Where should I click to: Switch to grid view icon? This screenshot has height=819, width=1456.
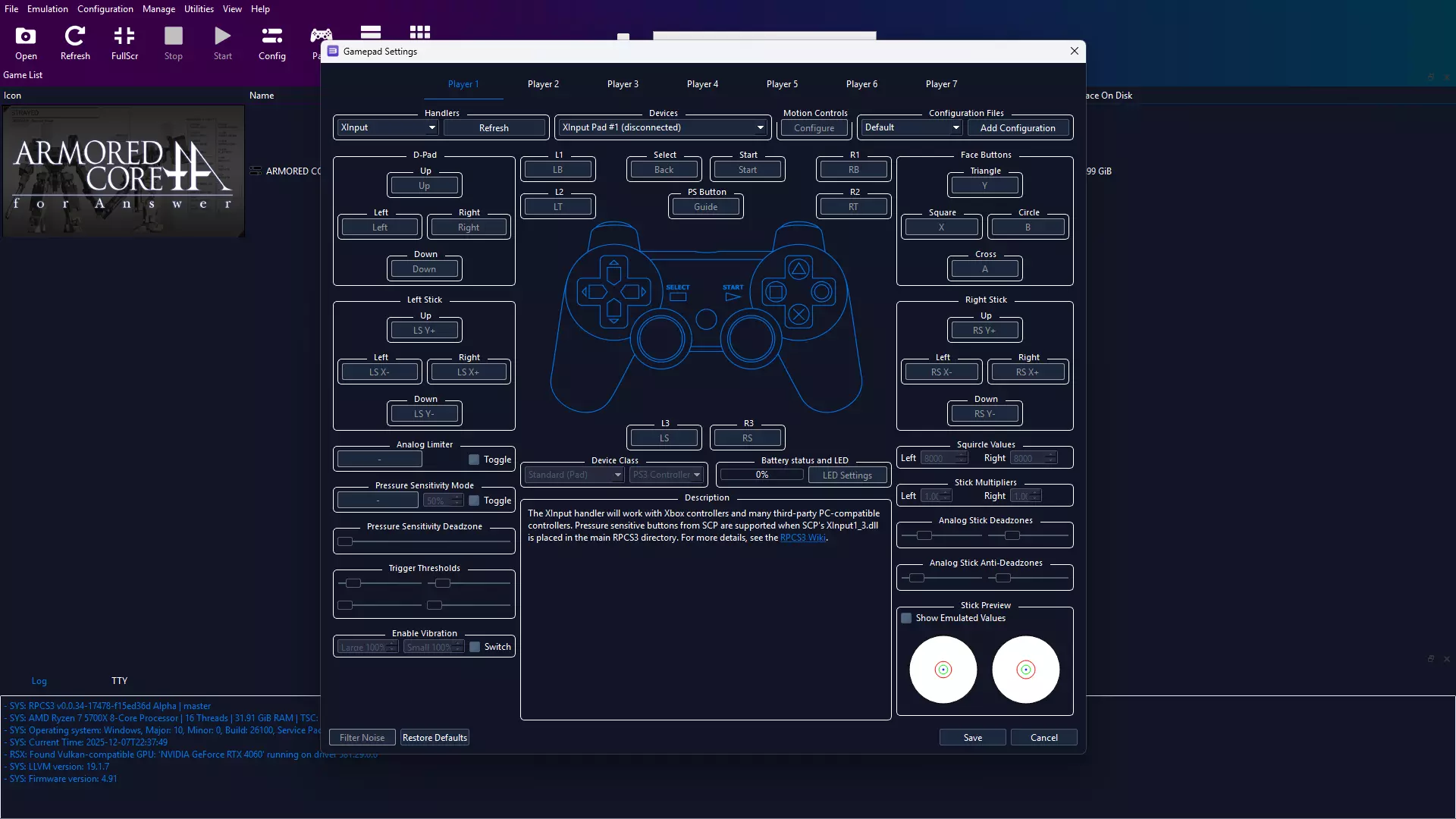[419, 32]
